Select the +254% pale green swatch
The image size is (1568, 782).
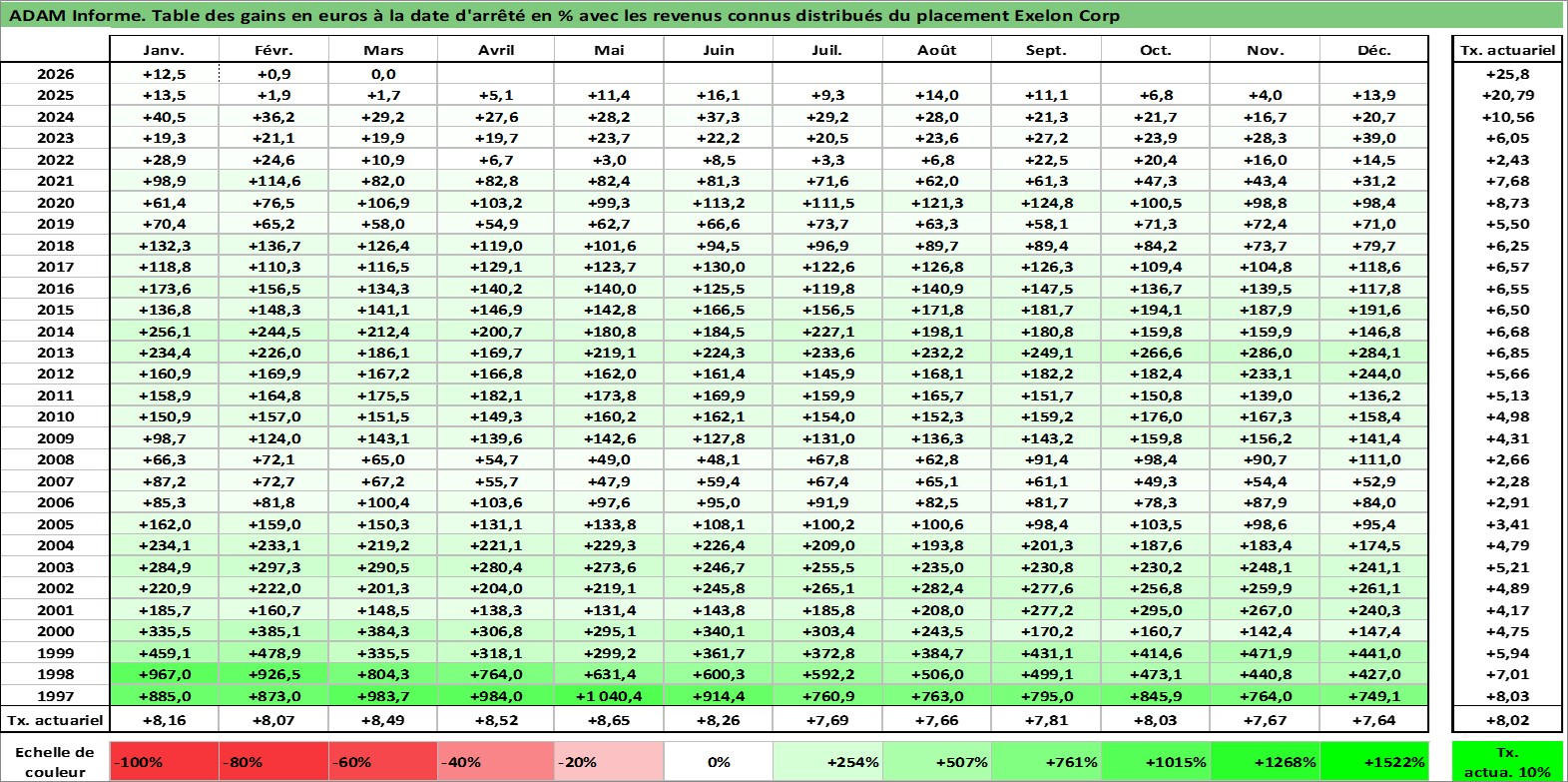827,761
